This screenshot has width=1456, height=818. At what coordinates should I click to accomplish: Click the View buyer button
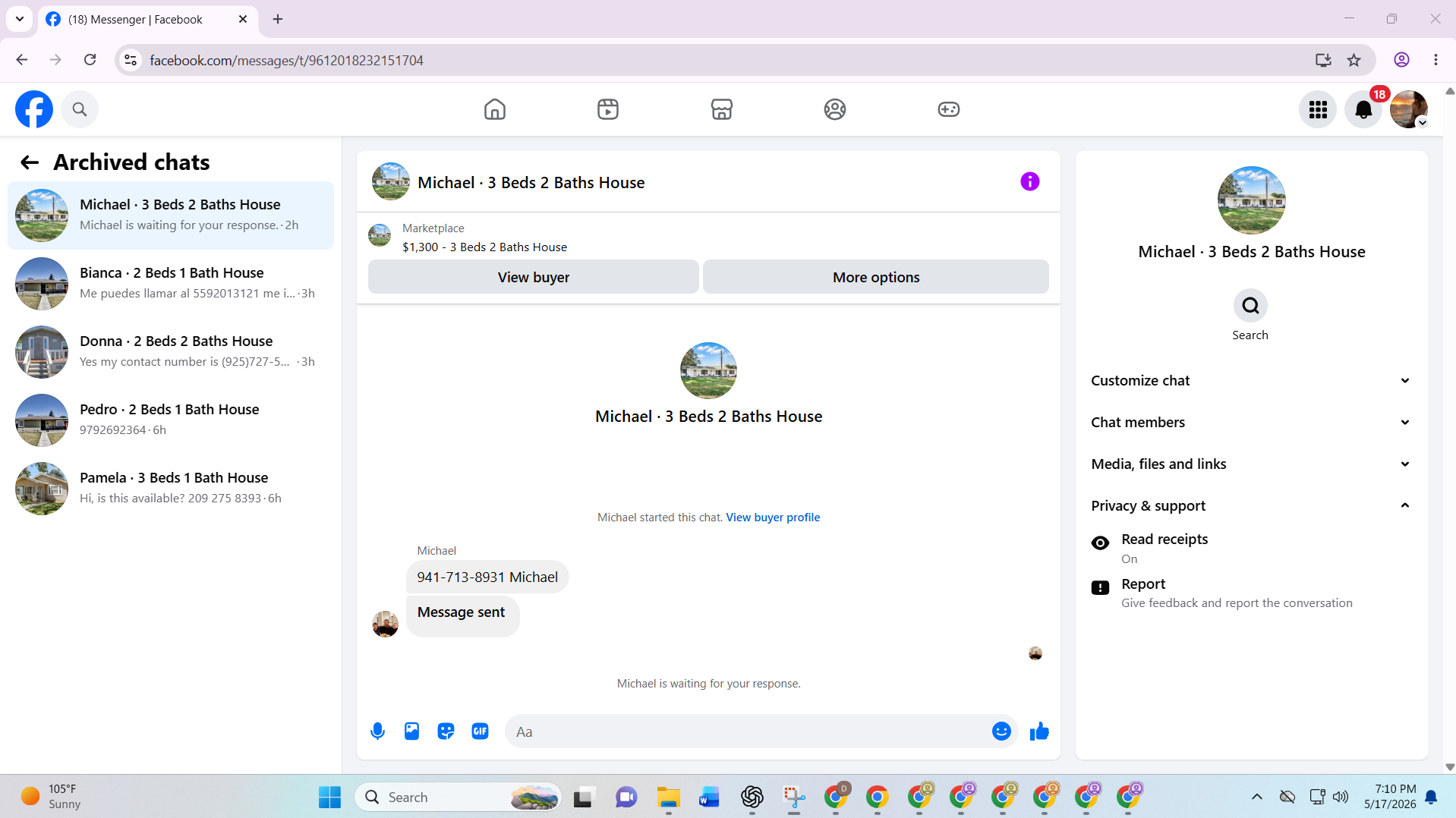[534, 277]
